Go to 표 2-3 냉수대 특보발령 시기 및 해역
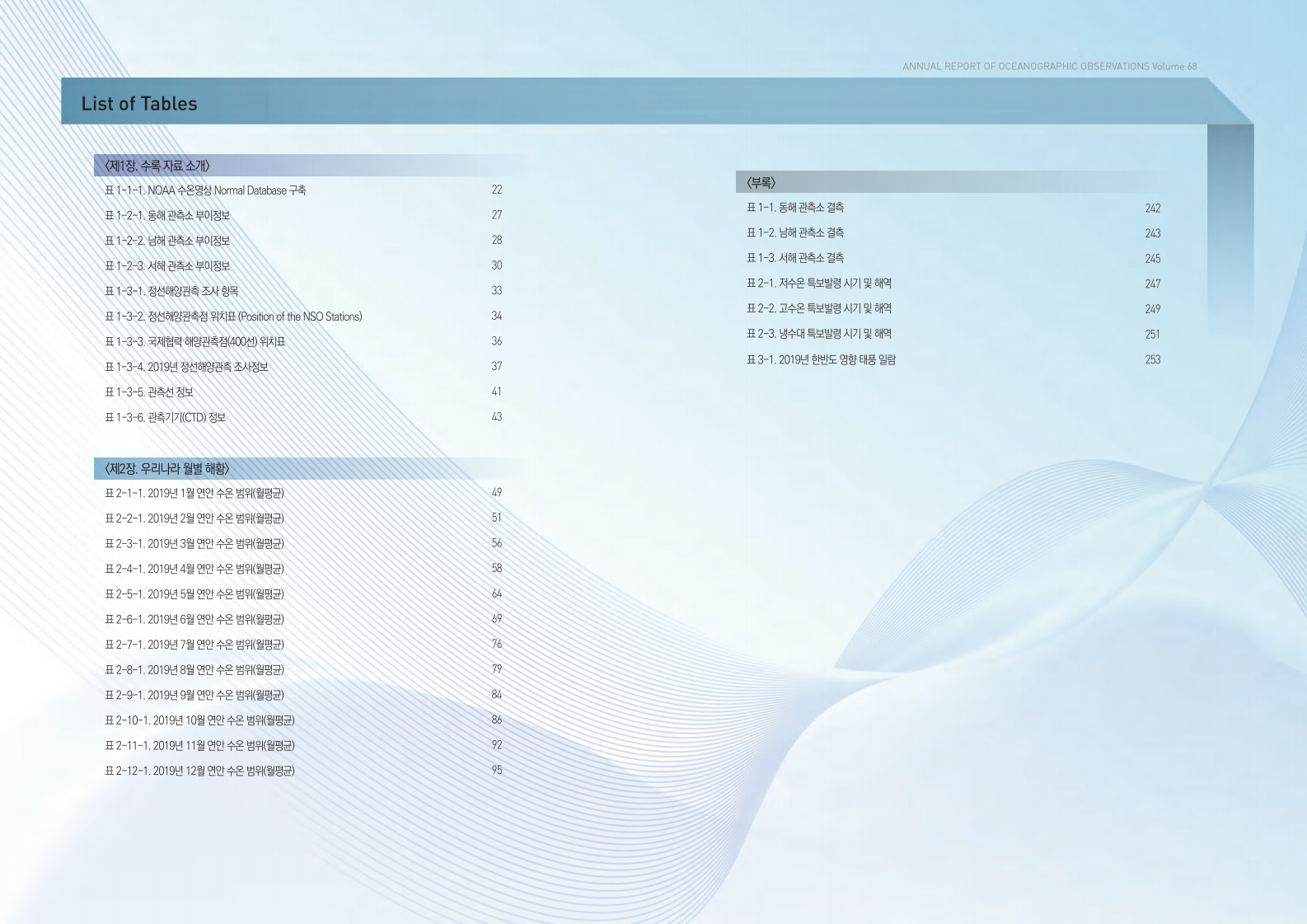The width and height of the screenshot is (1307, 924). (818, 334)
